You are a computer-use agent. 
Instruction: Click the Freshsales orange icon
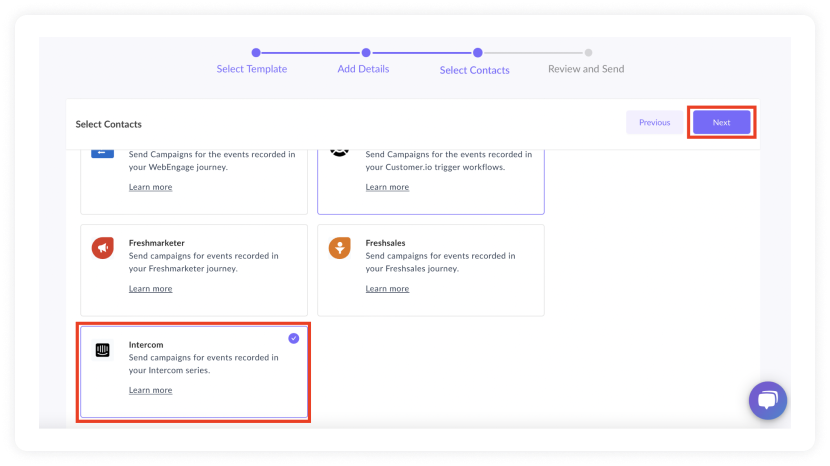(339, 248)
